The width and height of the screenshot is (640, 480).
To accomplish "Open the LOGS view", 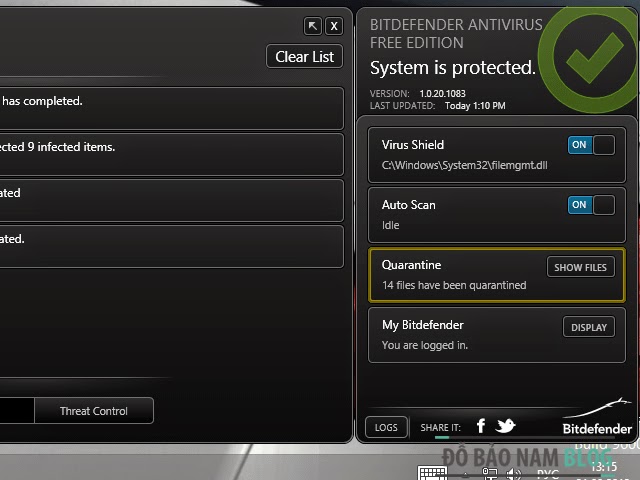I will pyautogui.click(x=386, y=427).
